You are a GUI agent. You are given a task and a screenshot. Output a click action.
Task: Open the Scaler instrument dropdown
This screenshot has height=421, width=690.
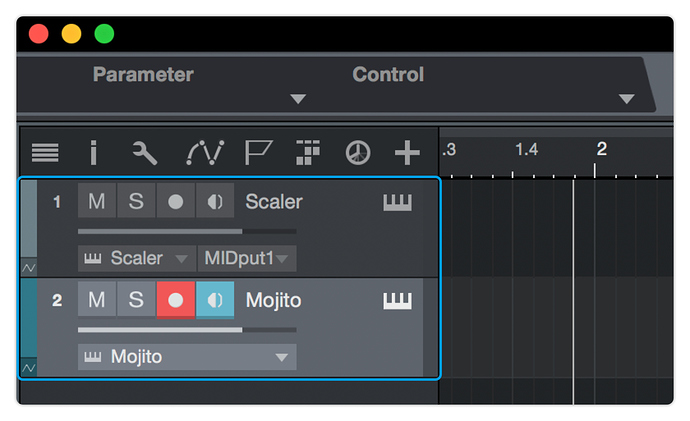pyautogui.click(x=137, y=258)
